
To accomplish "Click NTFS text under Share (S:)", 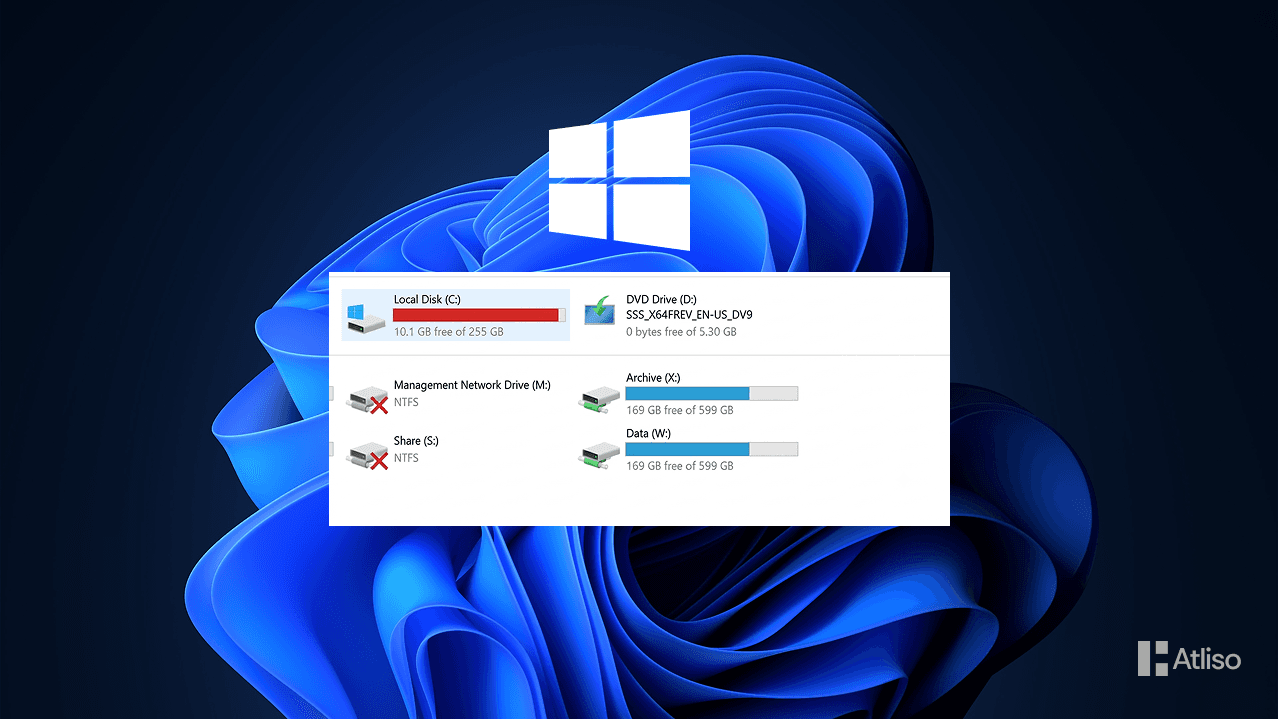I will tap(406, 458).
